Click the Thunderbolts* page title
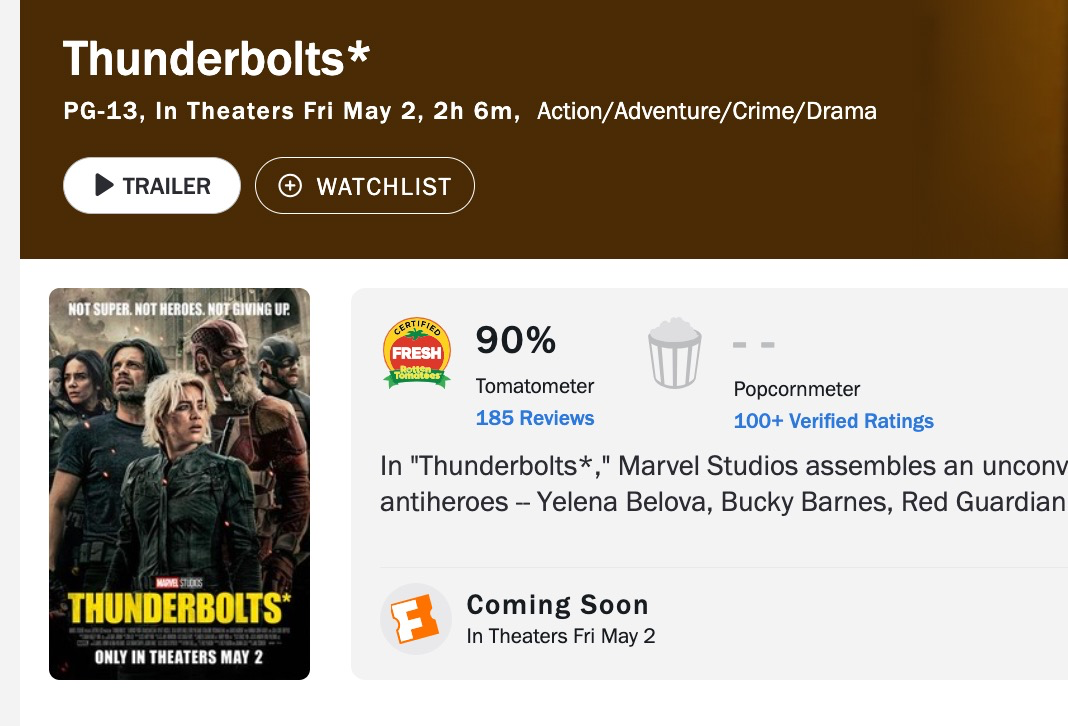The height and width of the screenshot is (726, 1068). pyautogui.click(x=217, y=59)
